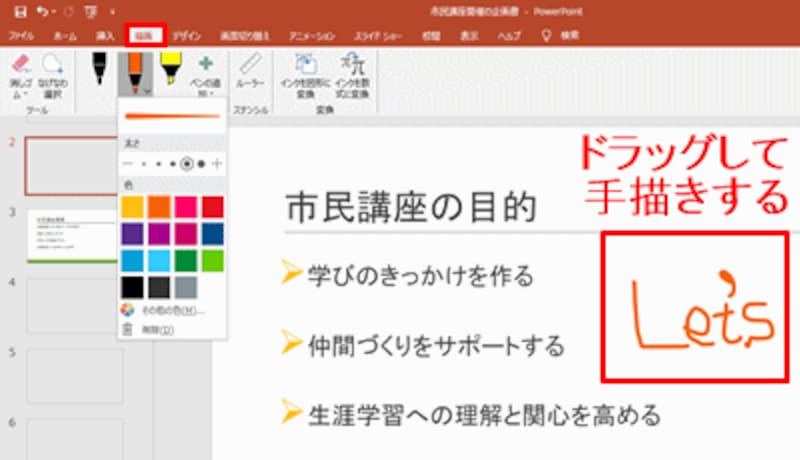Select the second smallest thickness dot
This screenshot has height=460, width=800.
point(159,164)
